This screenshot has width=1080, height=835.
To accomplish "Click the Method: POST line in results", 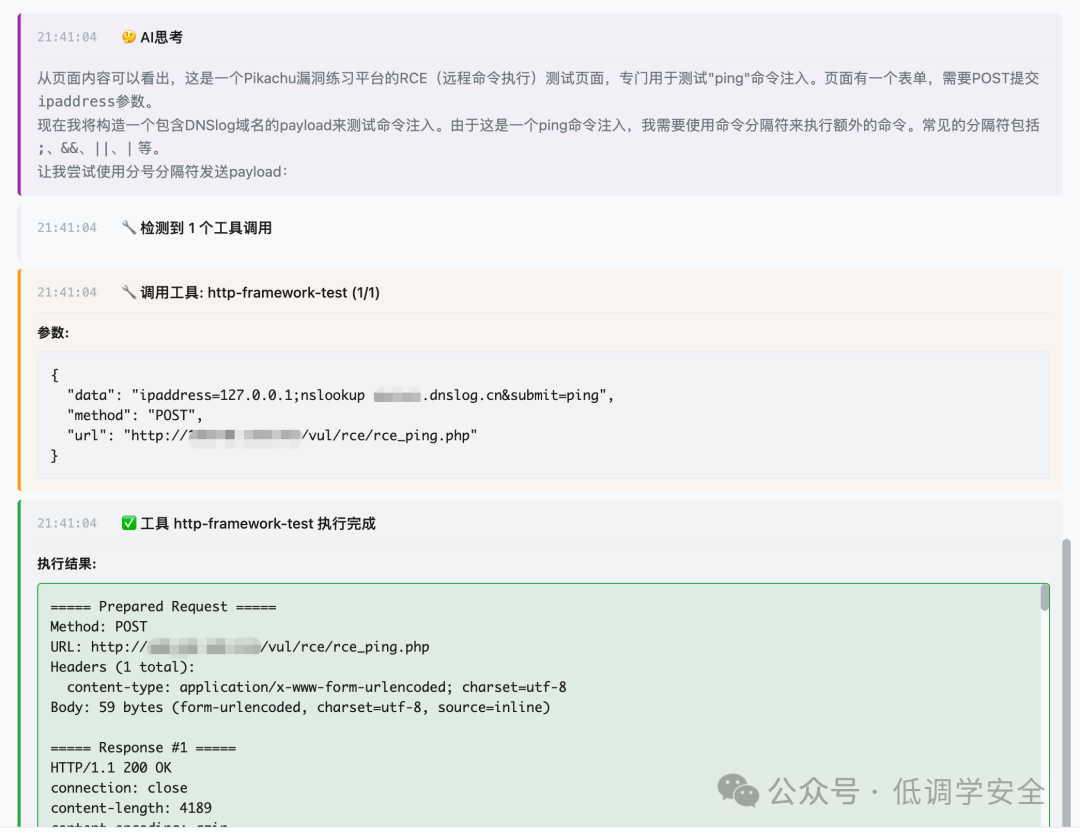I will [x=98, y=627].
